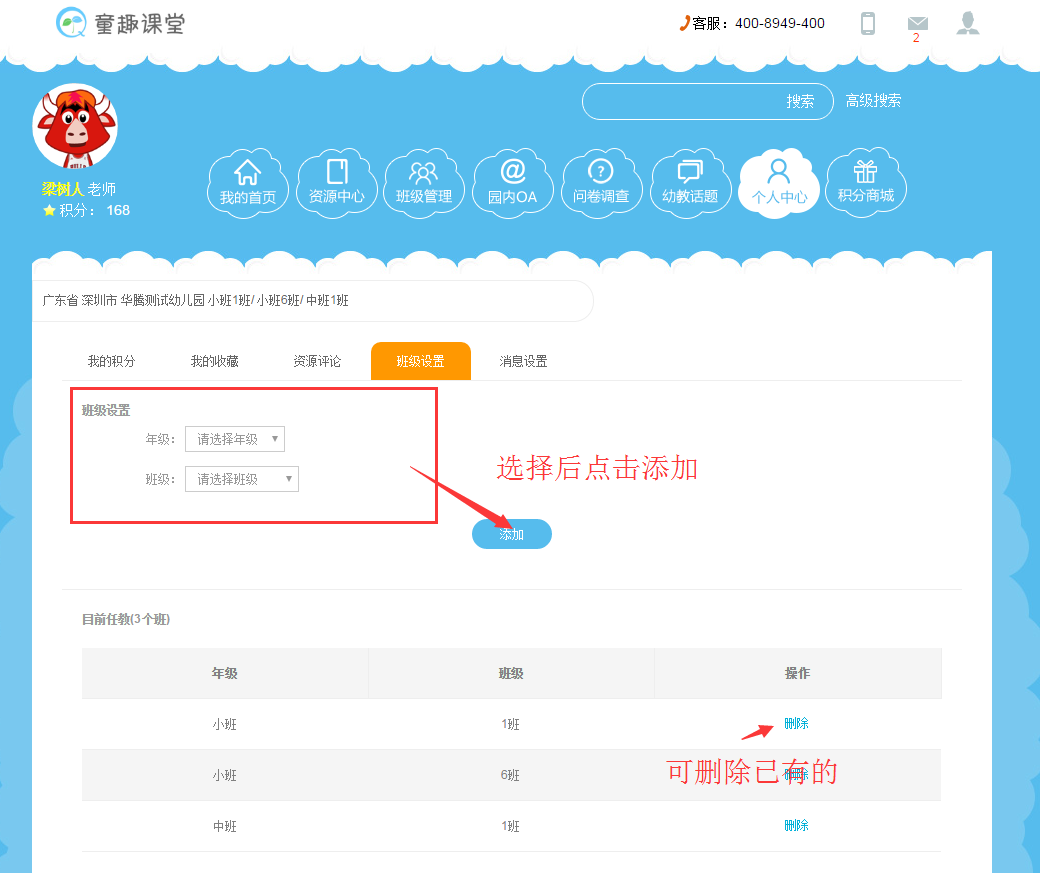
Task: Open 幼教话题 topics icon
Action: pyautogui.click(x=689, y=183)
